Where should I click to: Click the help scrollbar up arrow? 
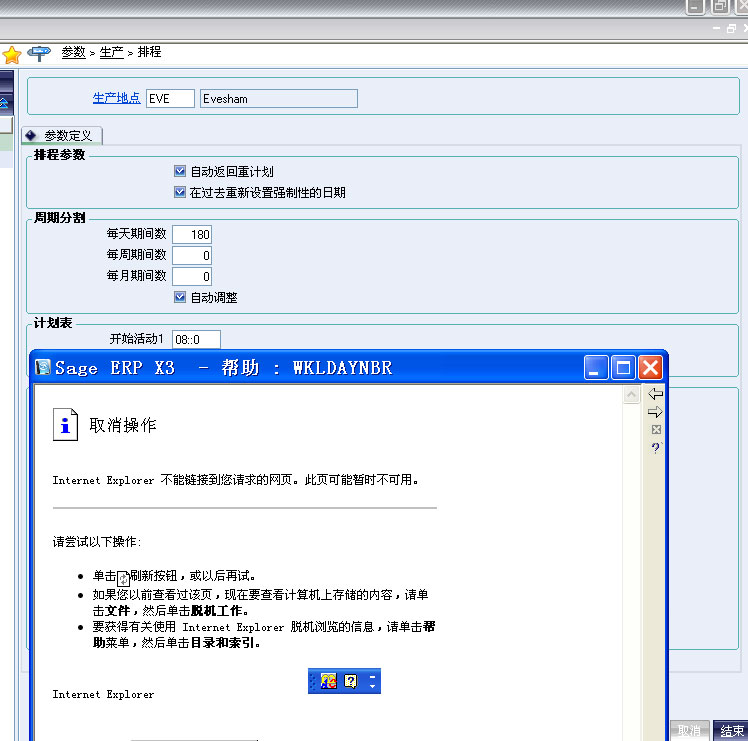[631, 395]
